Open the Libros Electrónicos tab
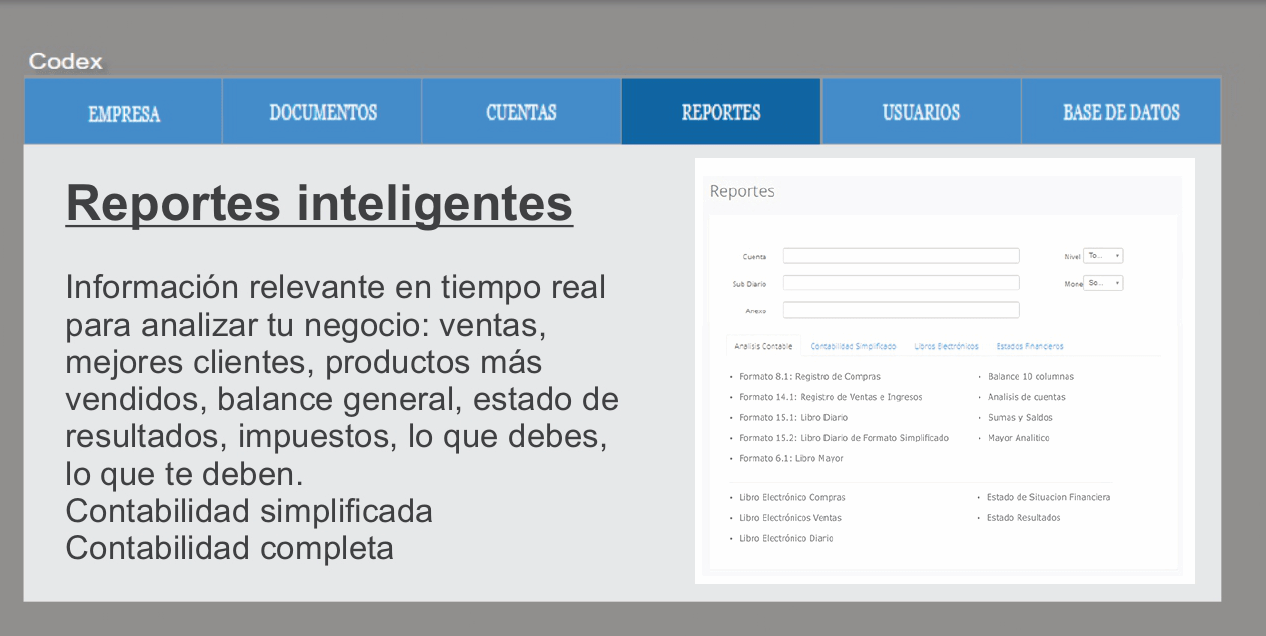1266x636 pixels. click(946, 346)
